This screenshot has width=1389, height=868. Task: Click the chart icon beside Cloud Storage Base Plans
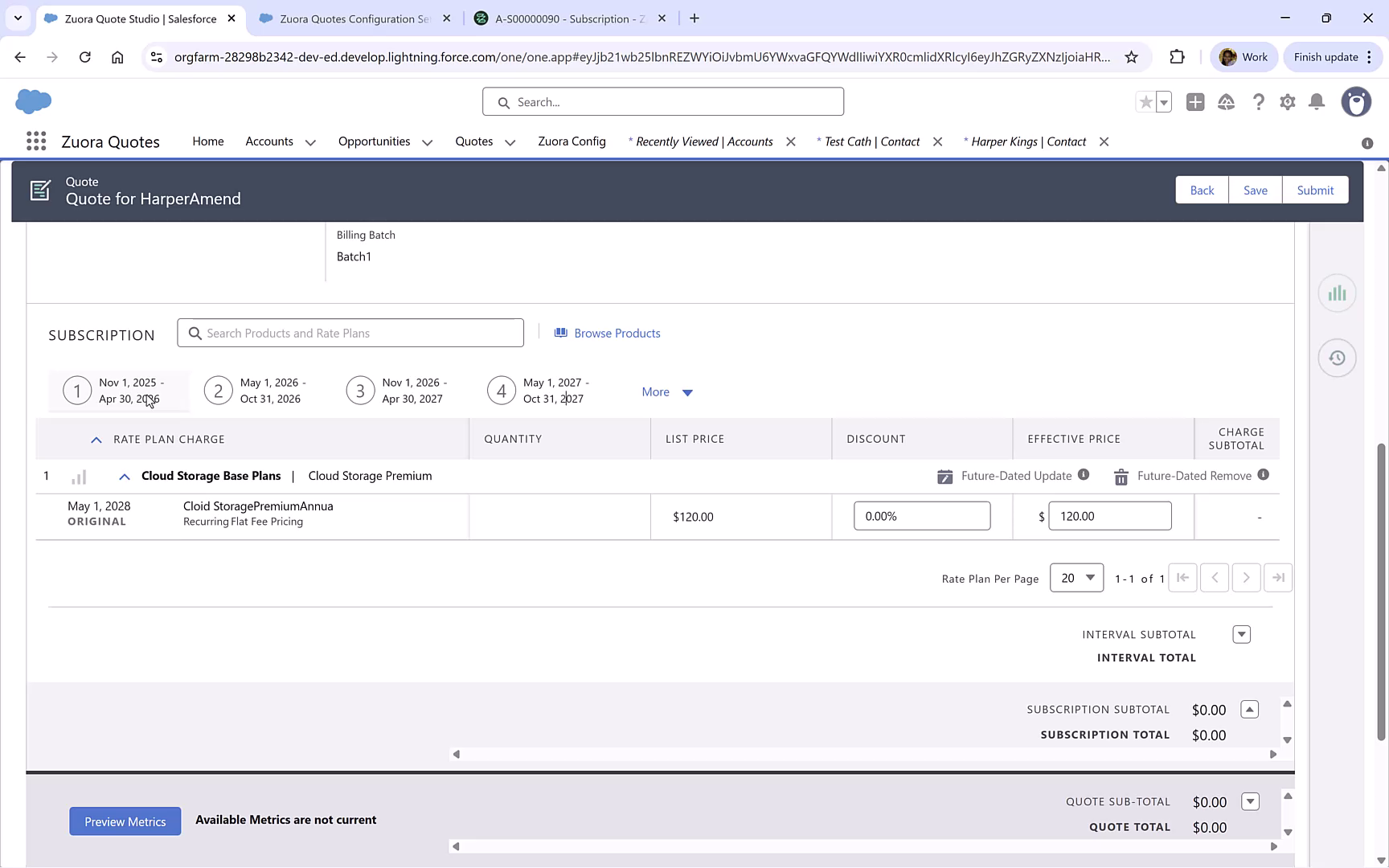point(78,476)
